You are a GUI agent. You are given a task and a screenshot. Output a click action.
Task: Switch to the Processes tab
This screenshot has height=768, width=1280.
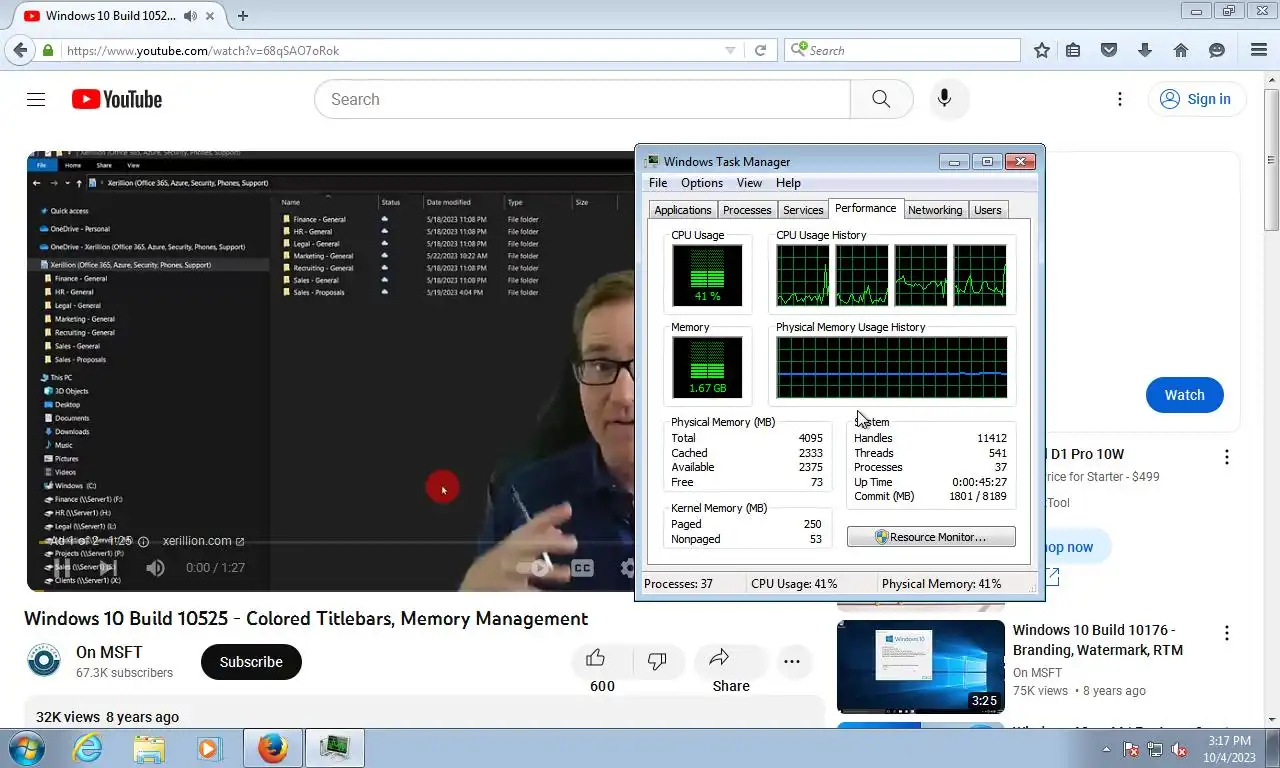pos(747,210)
